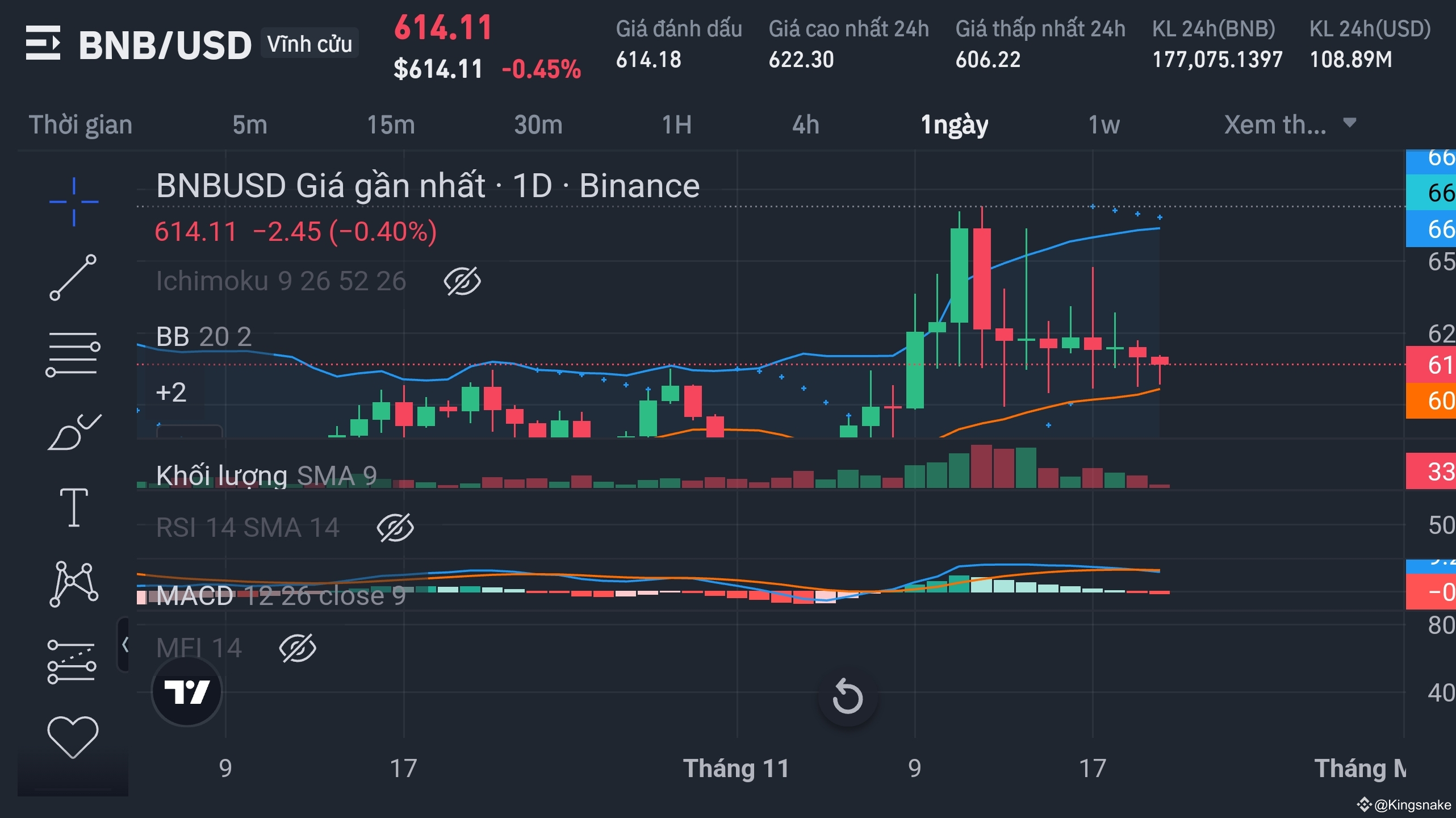Click the Vĩnh cửu perpetual label
The image size is (1456, 818).
point(309,44)
